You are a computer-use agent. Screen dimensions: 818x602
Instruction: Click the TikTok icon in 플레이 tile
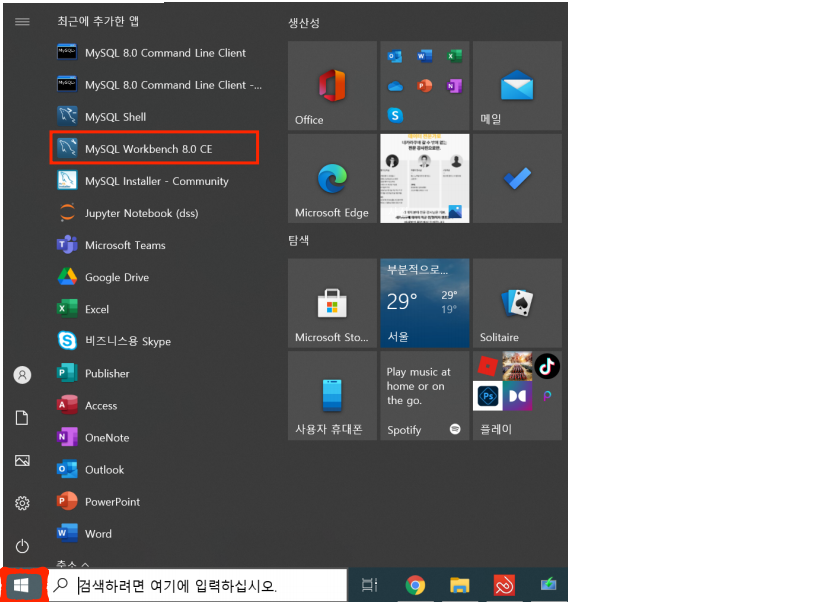(x=547, y=366)
